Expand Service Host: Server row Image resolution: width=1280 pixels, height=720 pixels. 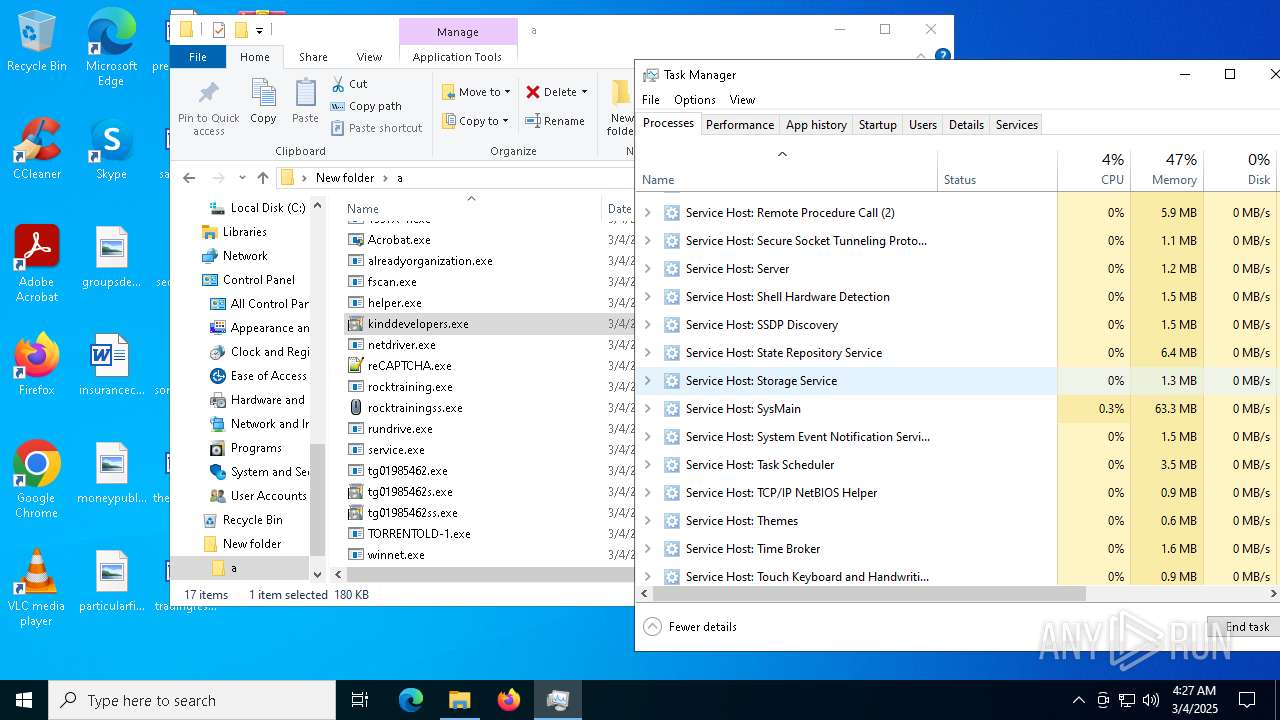click(647, 269)
